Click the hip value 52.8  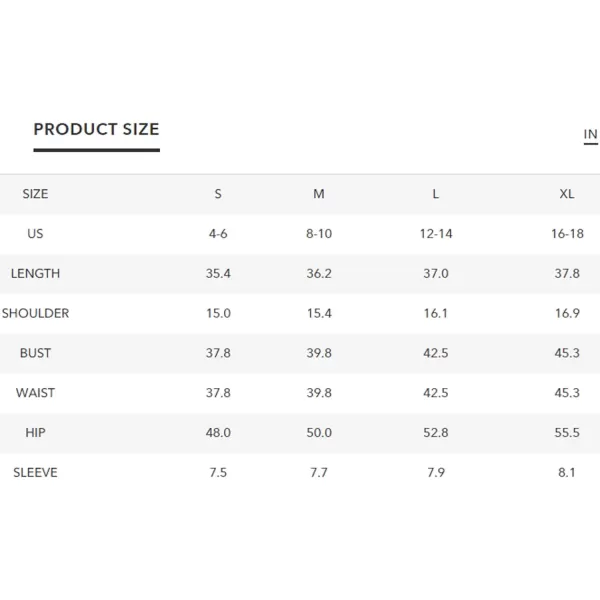435,433
